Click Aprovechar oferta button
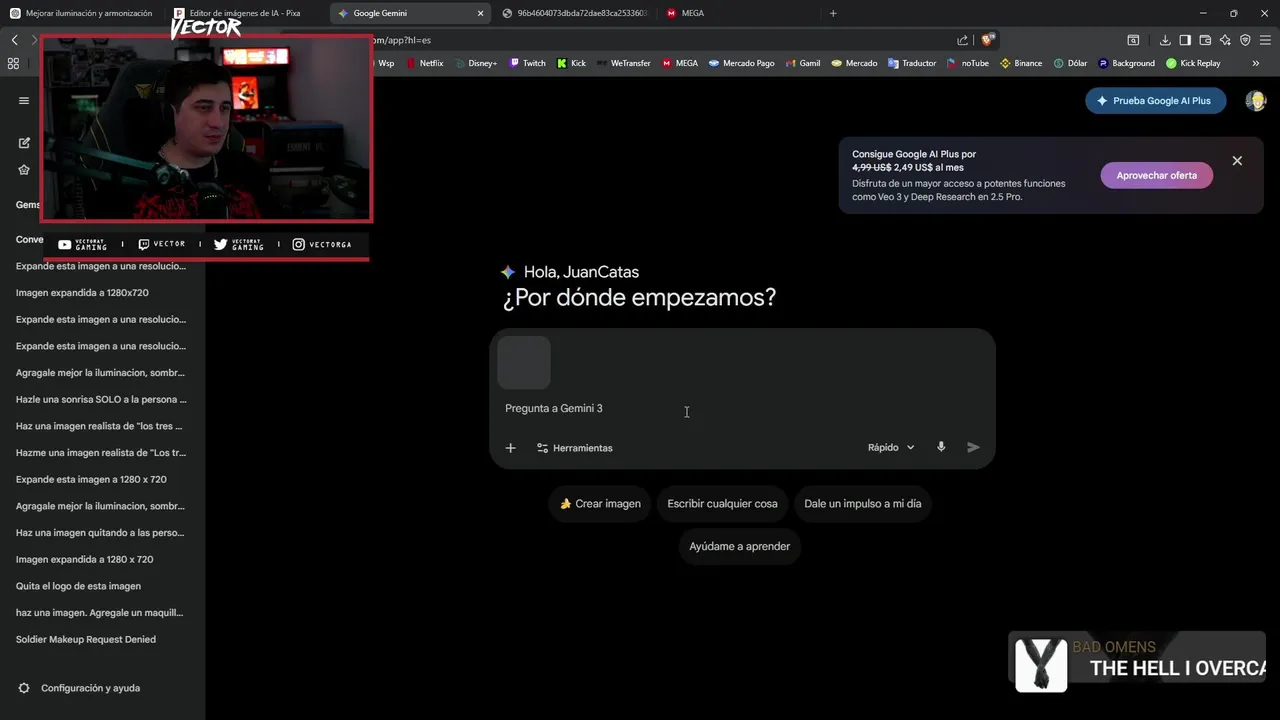Viewport: 1280px width, 720px height. click(x=1156, y=175)
